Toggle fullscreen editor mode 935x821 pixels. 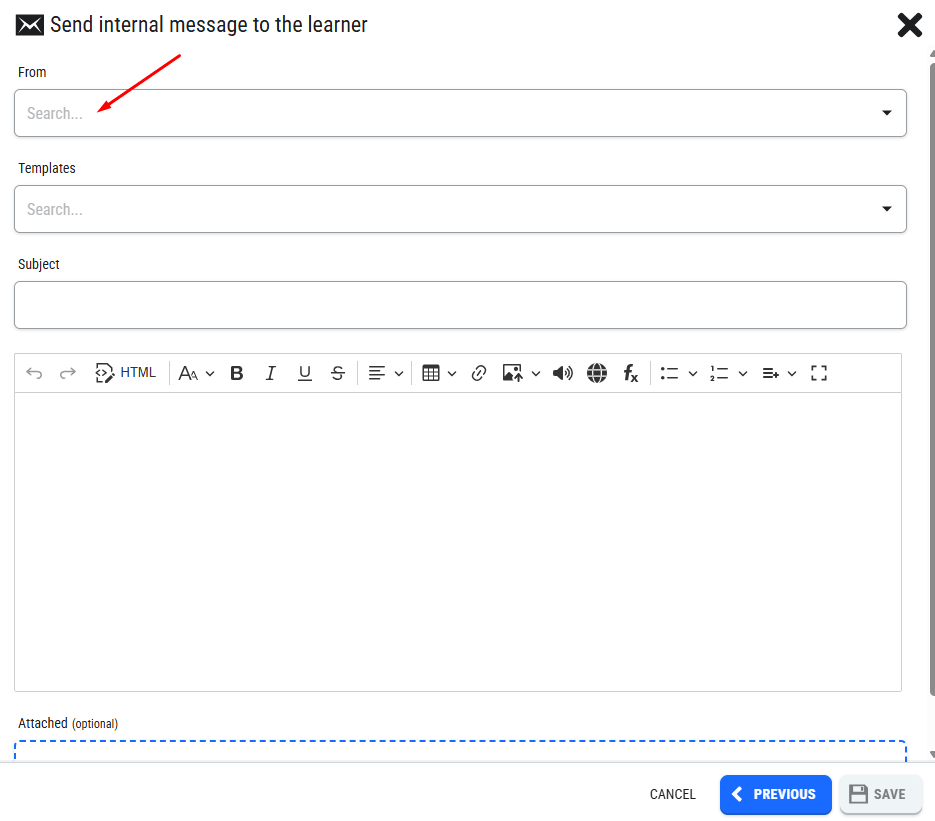click(x=819, y=373)
